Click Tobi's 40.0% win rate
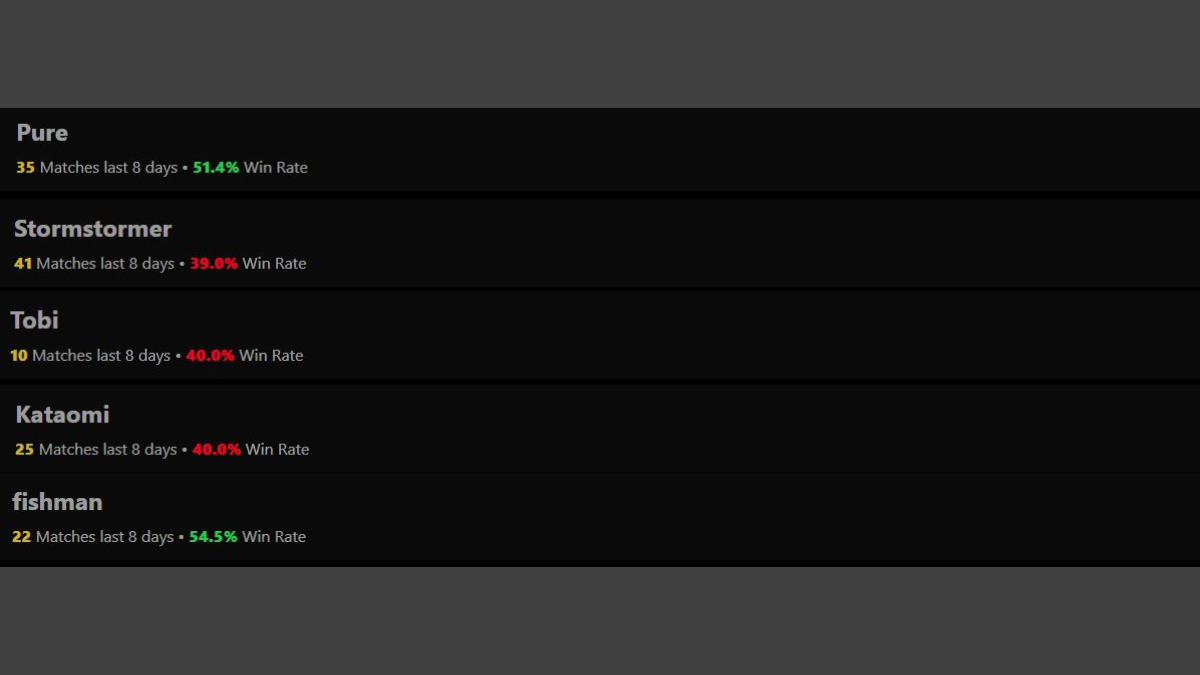 210,356
